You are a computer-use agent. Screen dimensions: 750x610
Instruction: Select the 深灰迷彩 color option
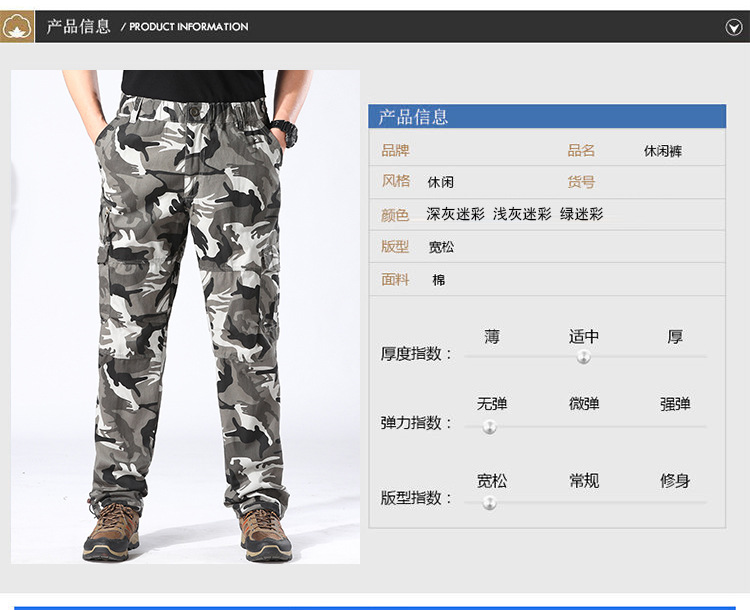click(455, 214)
